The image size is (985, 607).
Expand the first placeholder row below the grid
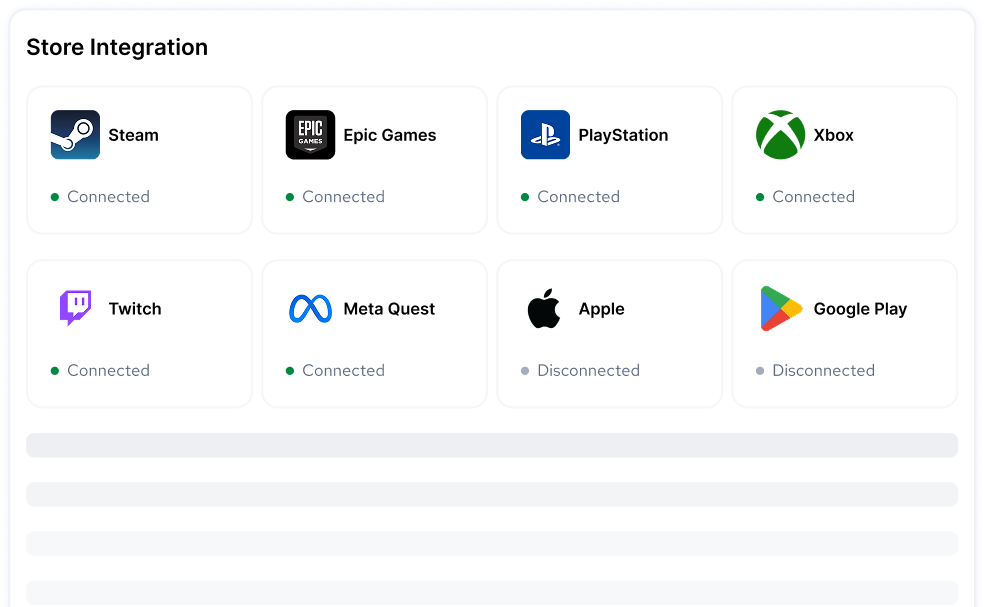[x=491, y=443]
